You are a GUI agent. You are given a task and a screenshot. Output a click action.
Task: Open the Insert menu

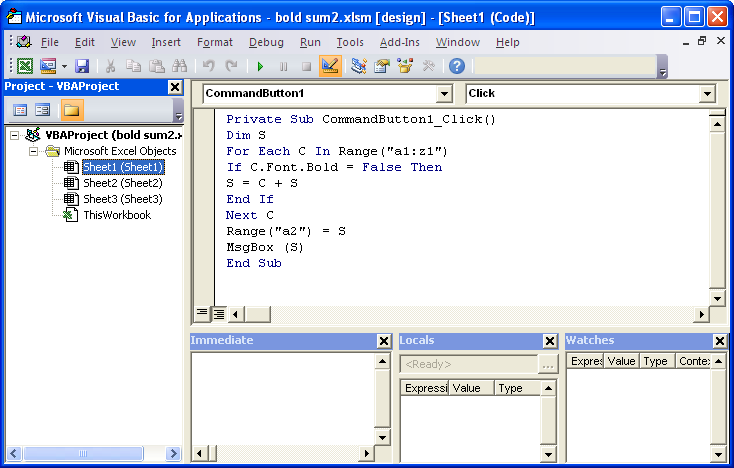(166, 42)
